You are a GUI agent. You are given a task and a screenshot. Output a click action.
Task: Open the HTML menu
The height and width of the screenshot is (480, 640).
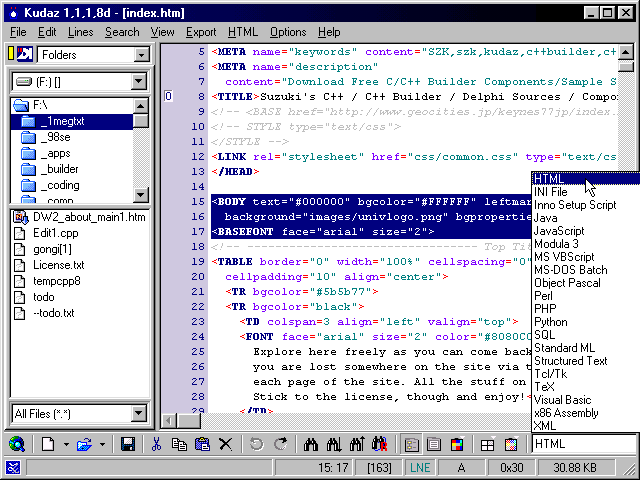[243, 32]
